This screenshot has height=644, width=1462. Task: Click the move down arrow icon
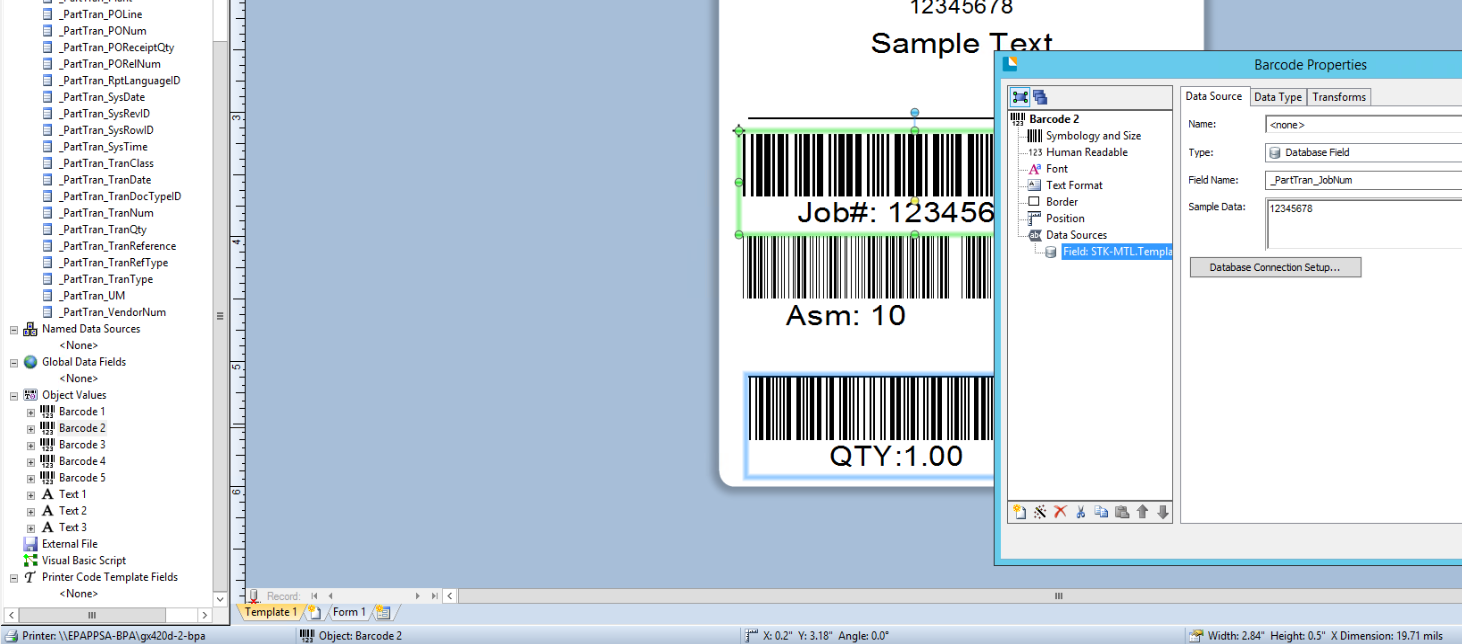pos(1162,512)
